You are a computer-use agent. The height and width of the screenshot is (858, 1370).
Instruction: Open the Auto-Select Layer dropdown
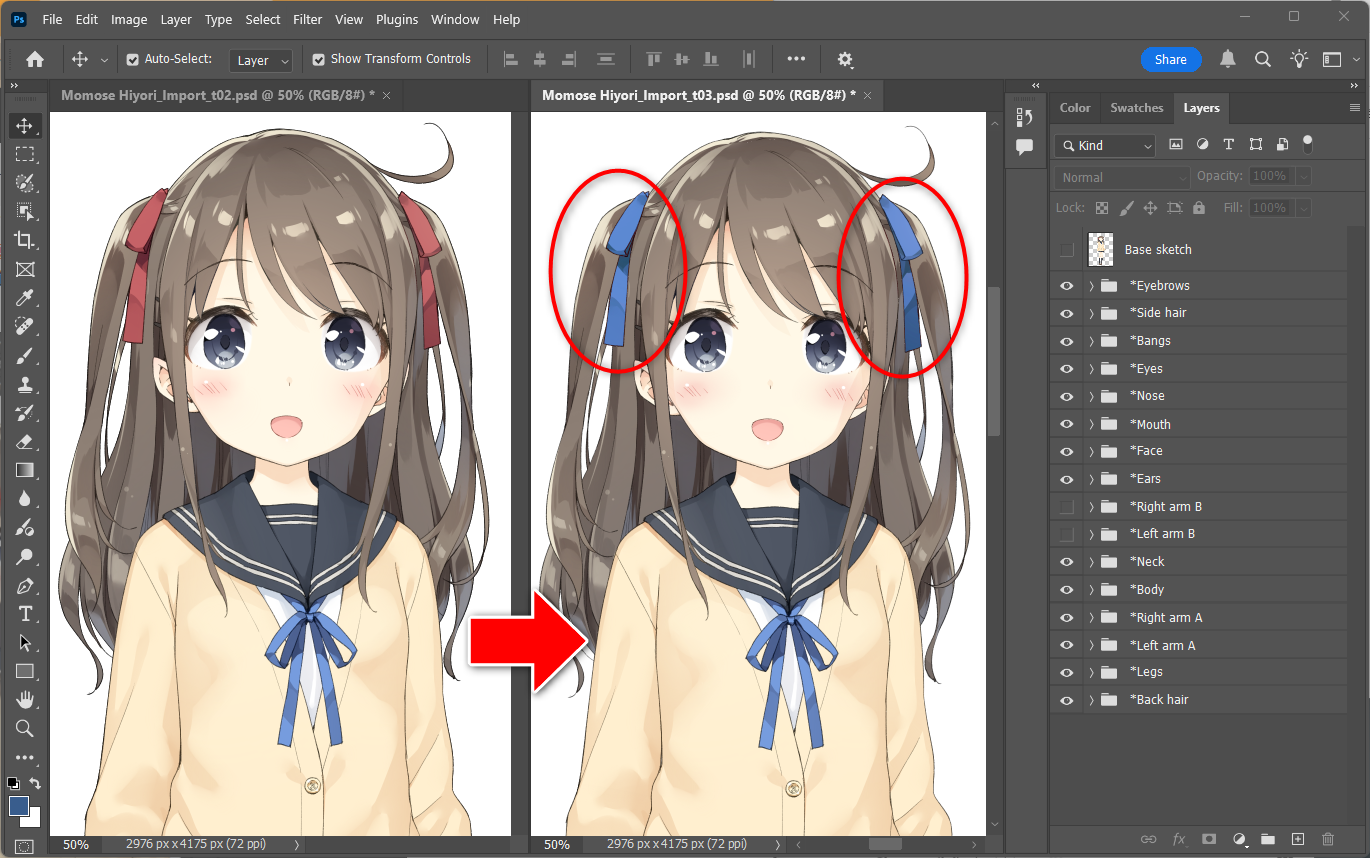[261, 61]
